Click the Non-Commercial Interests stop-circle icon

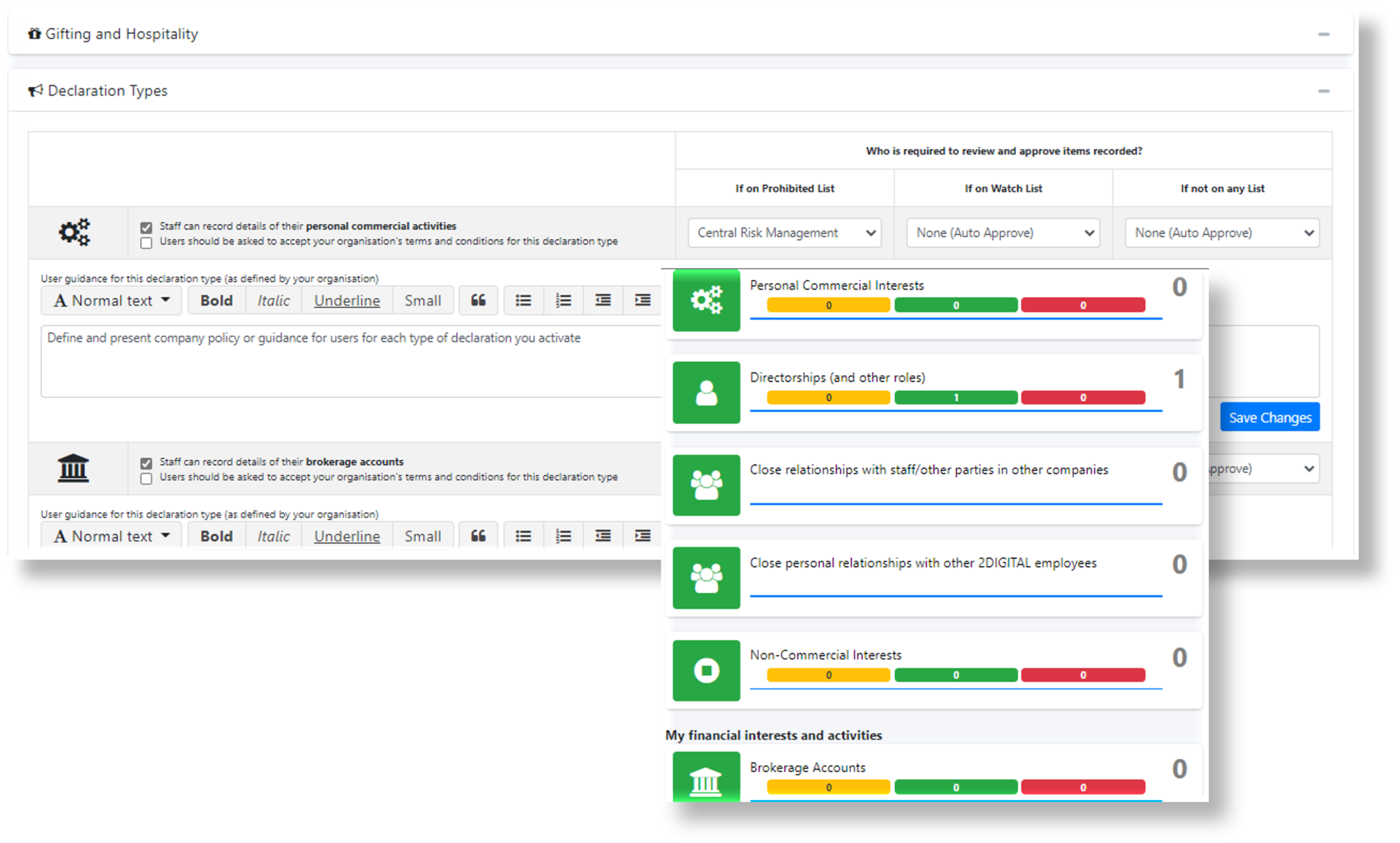tap(706, 670)
